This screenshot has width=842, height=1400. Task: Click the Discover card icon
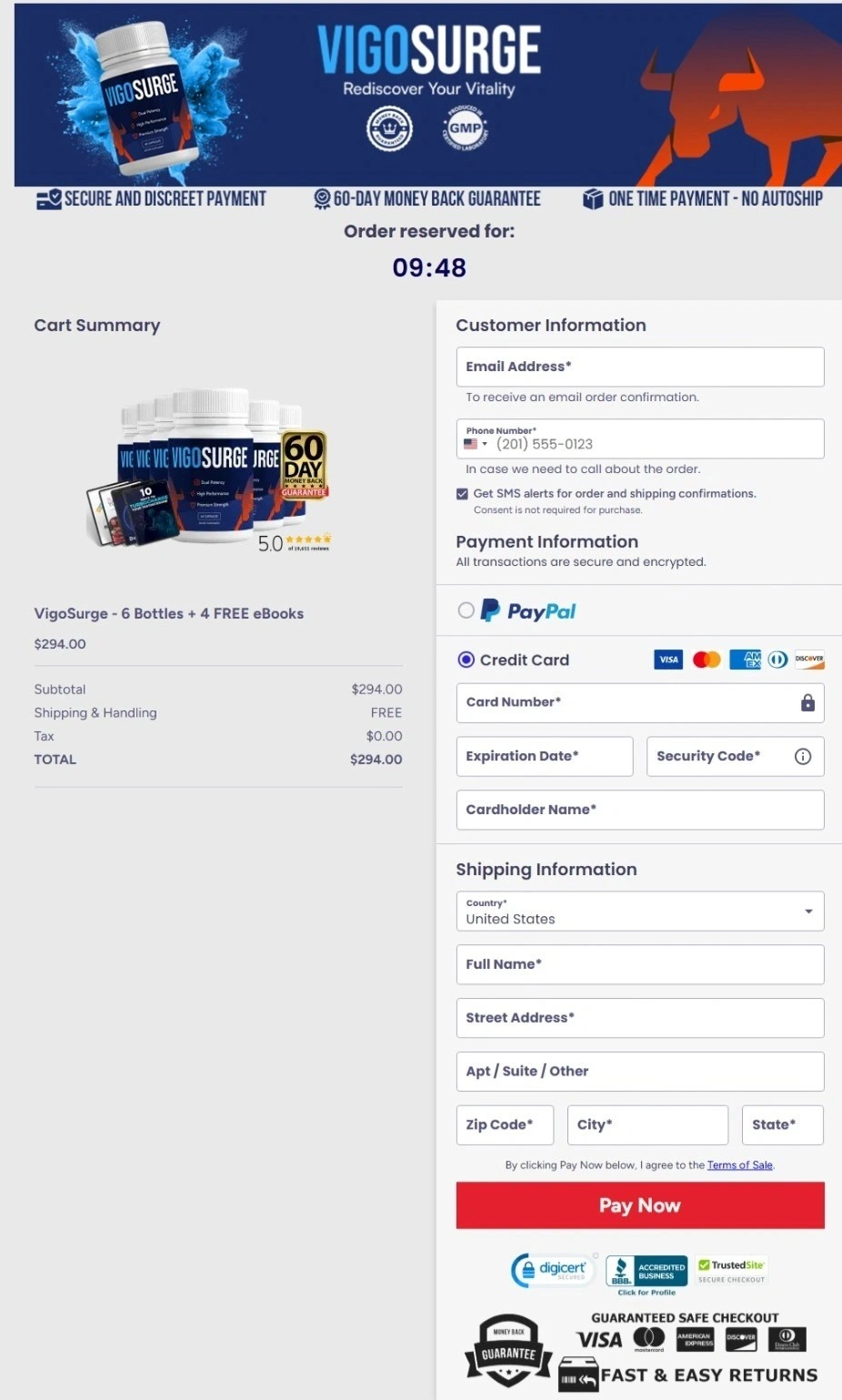[x=808, y=659]
